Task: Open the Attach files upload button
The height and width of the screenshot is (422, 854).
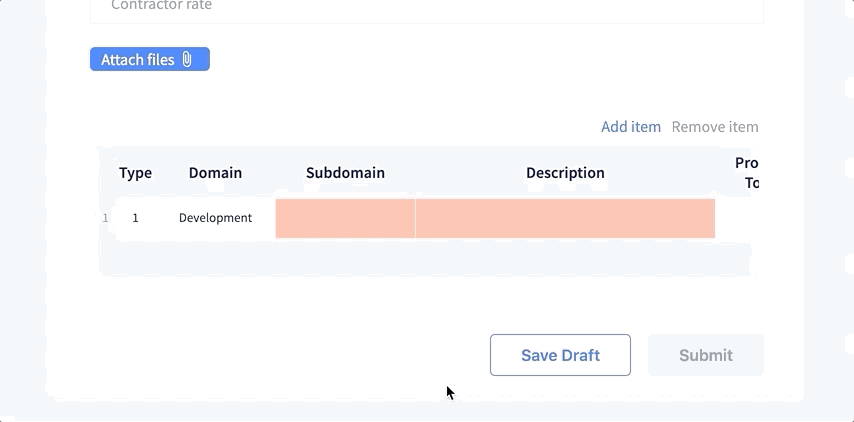Action: (150, 59)
